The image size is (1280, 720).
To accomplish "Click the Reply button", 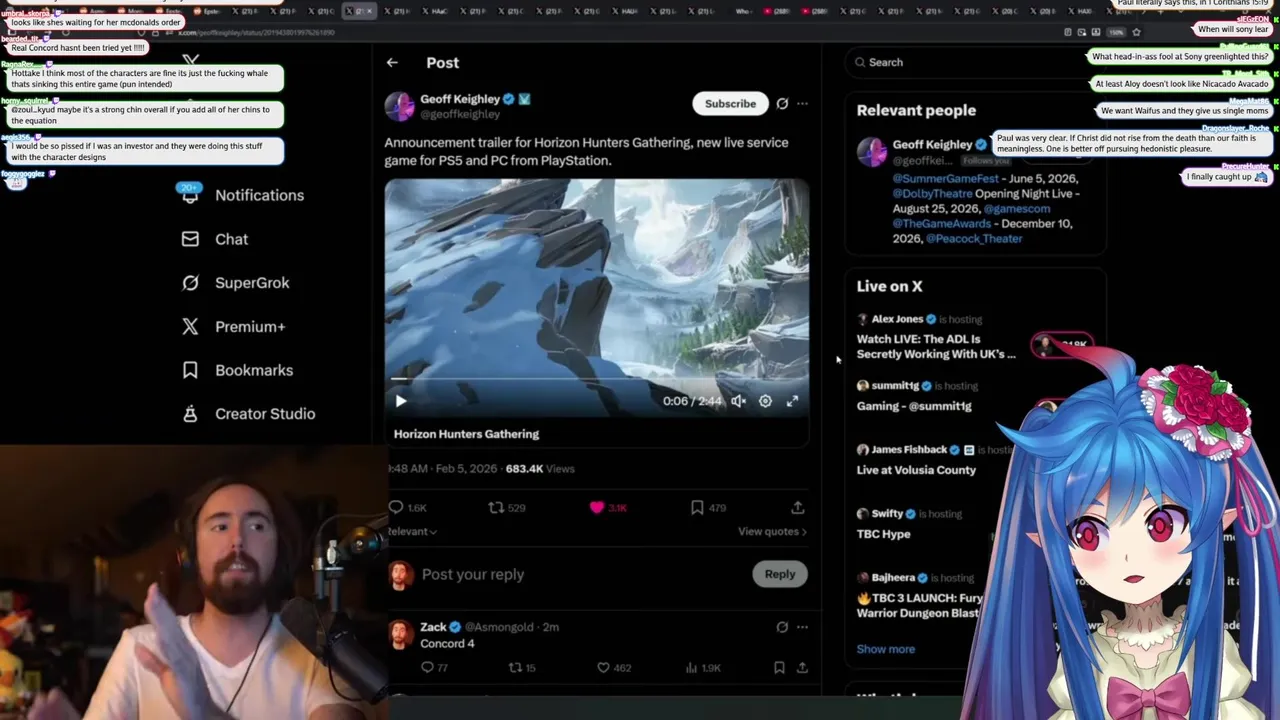I will click(x=780, y=574).
